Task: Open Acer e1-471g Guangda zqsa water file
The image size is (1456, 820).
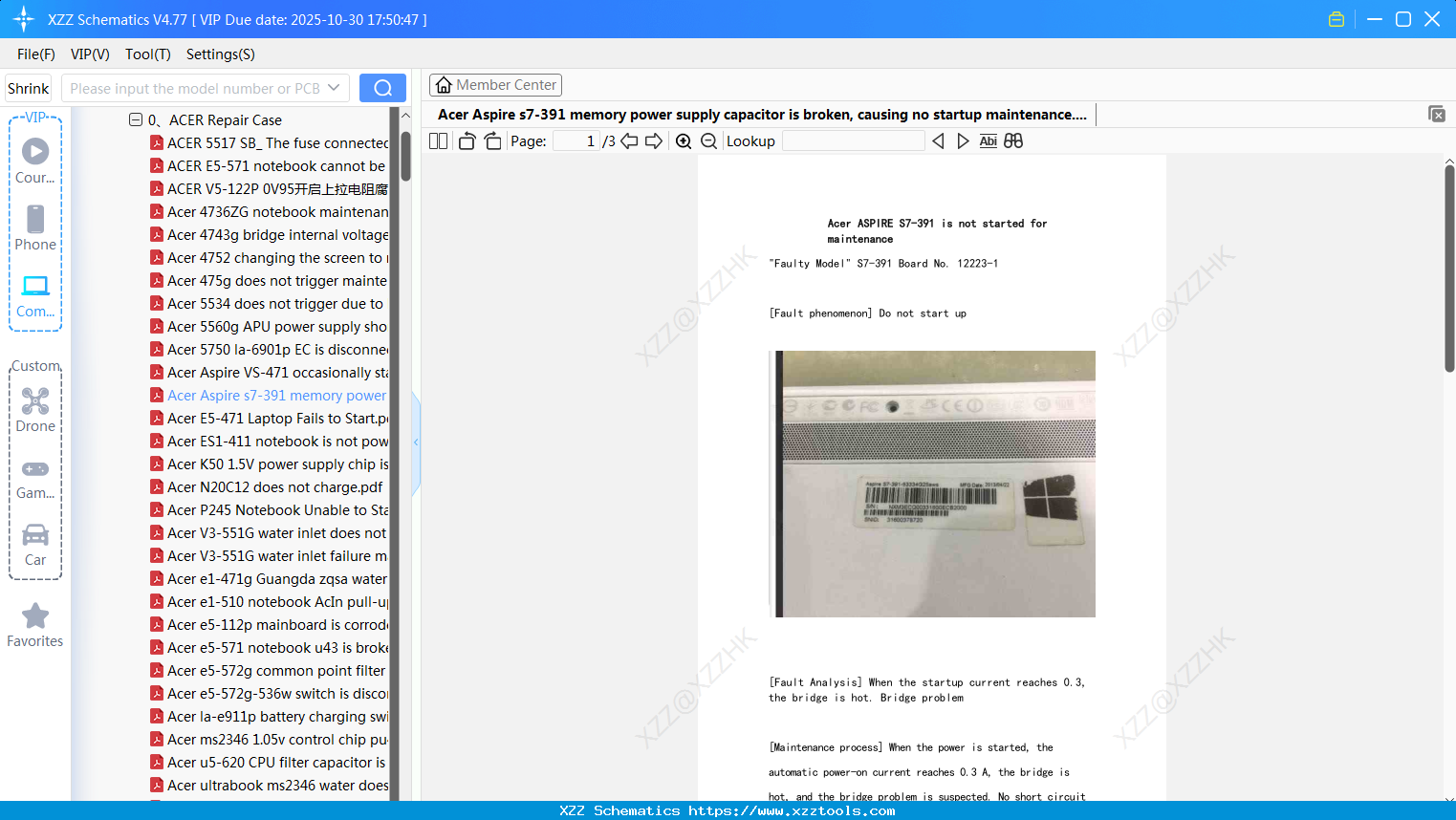Action: tap(269, 579)
